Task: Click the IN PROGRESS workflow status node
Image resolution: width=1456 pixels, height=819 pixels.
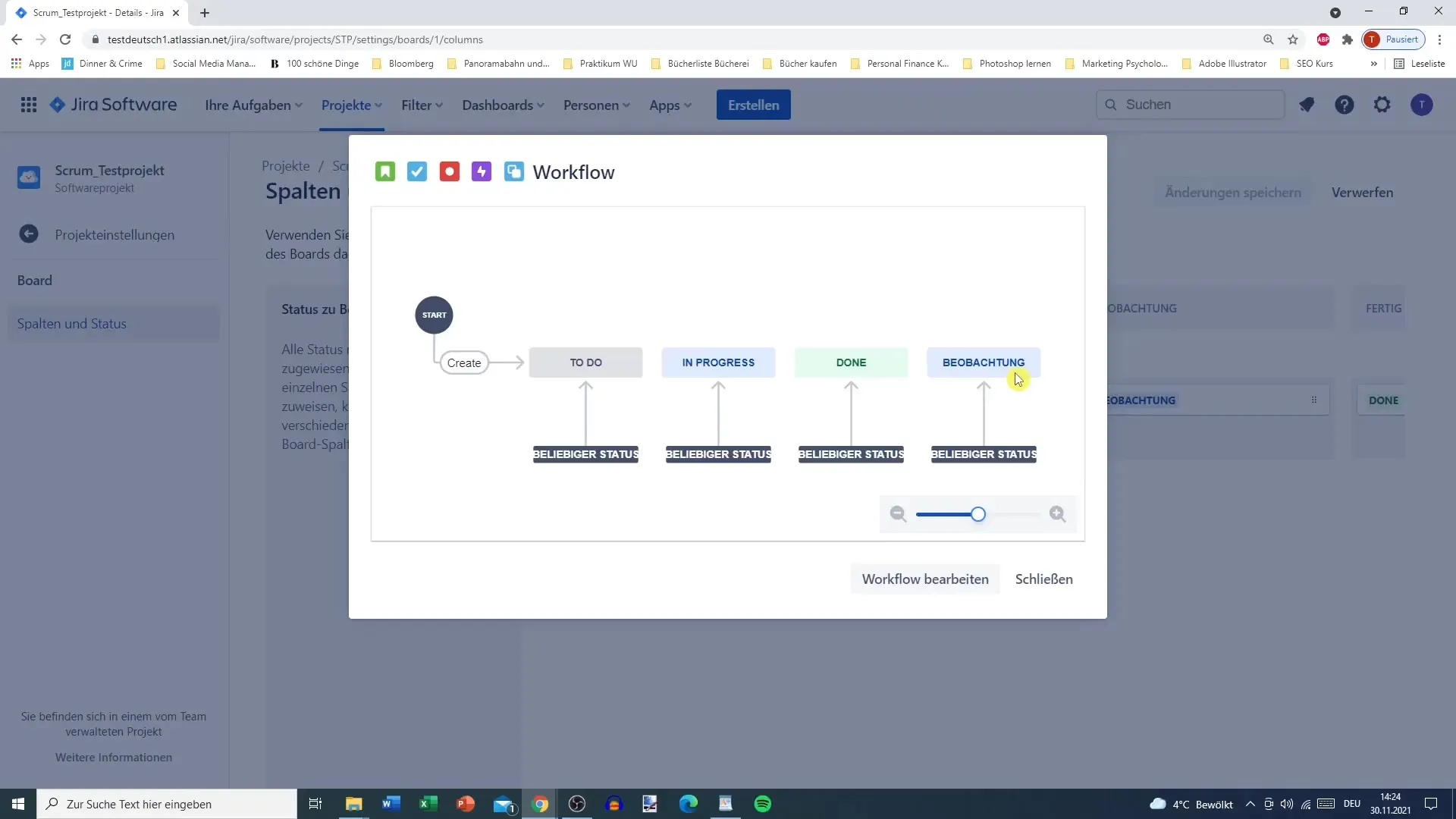Action: pos(720,362)
